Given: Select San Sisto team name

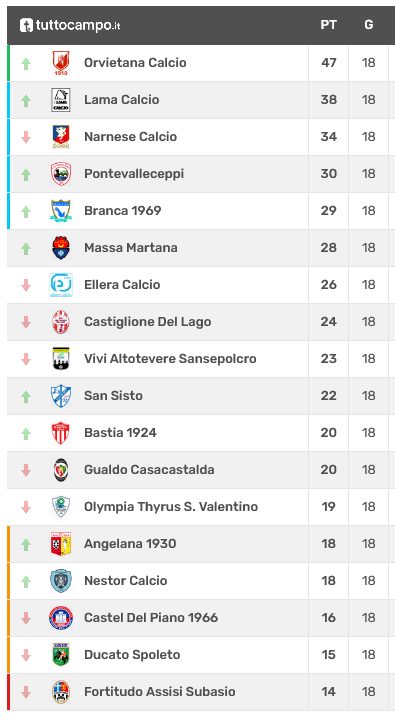Looking at the screenshot, I should 113,396.
